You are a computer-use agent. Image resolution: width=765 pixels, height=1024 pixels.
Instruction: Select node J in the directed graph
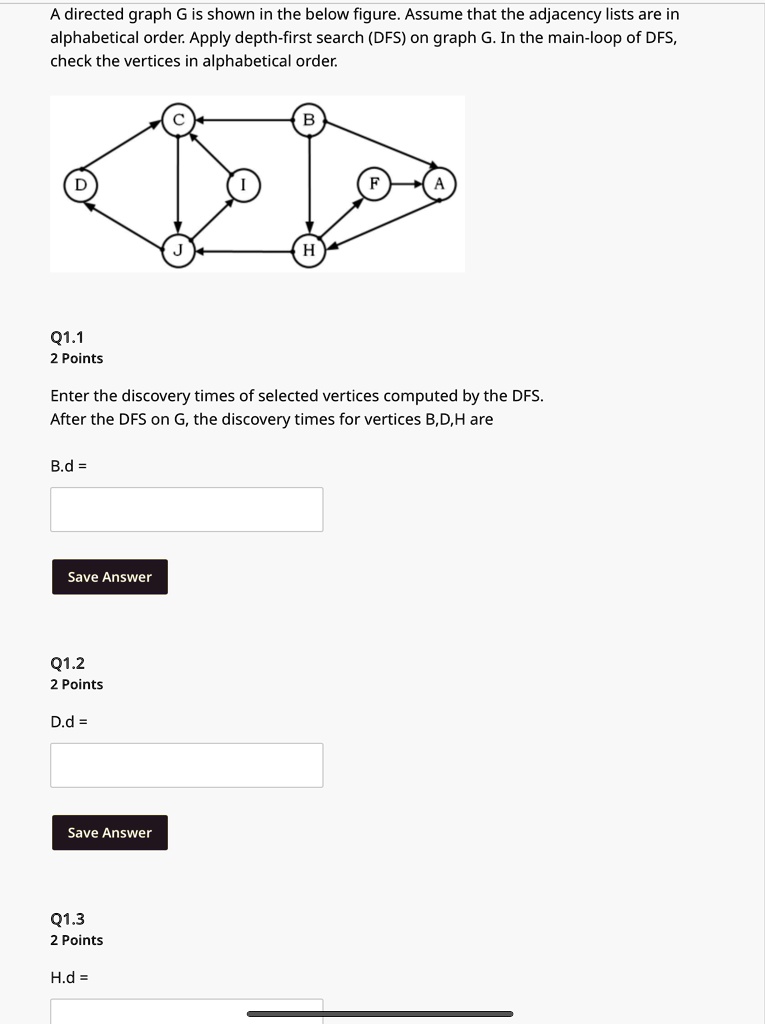(179, 249)
